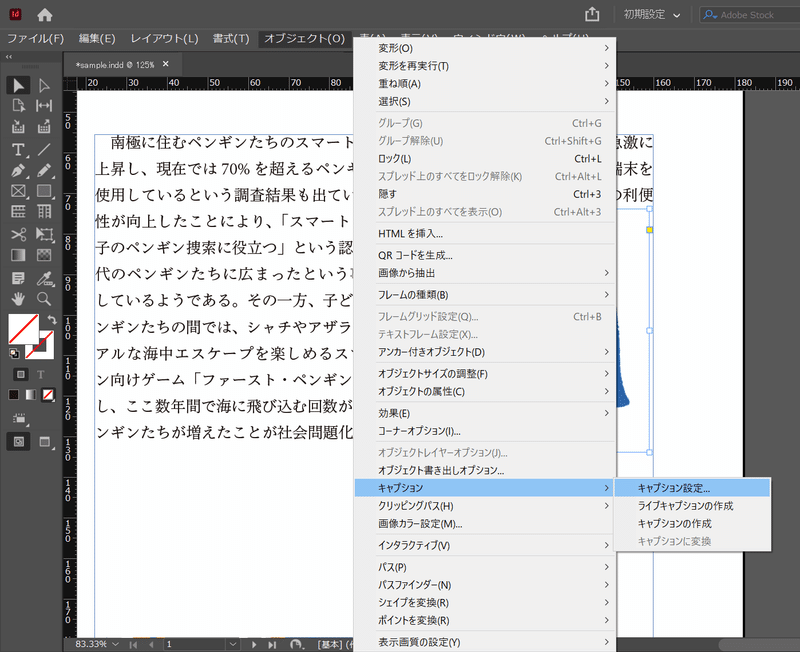Select the Gradient Swatch tool
This screenshot has height=652, width=800.
pyautogui.click(x=18, y=255)
